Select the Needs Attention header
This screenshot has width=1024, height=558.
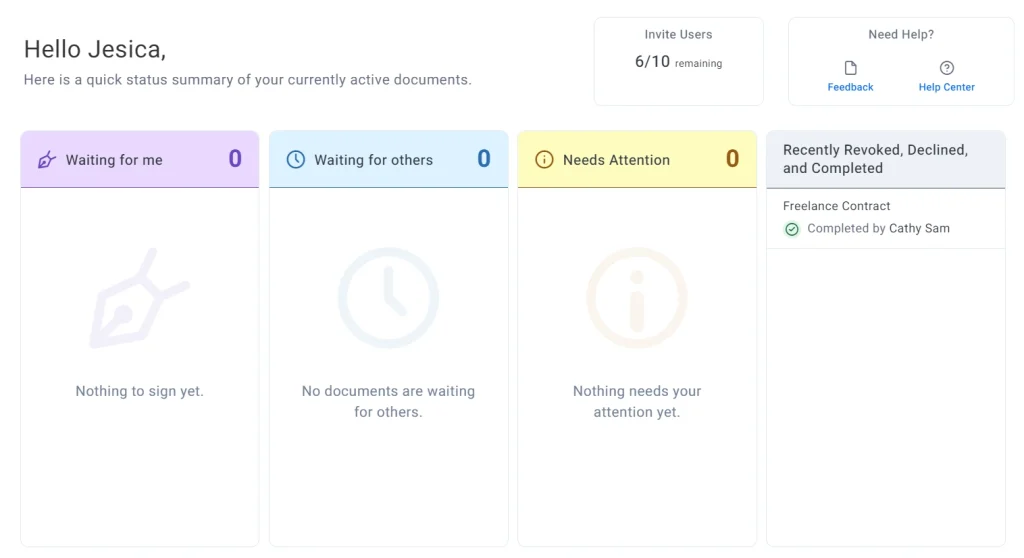tap(637, 159)
